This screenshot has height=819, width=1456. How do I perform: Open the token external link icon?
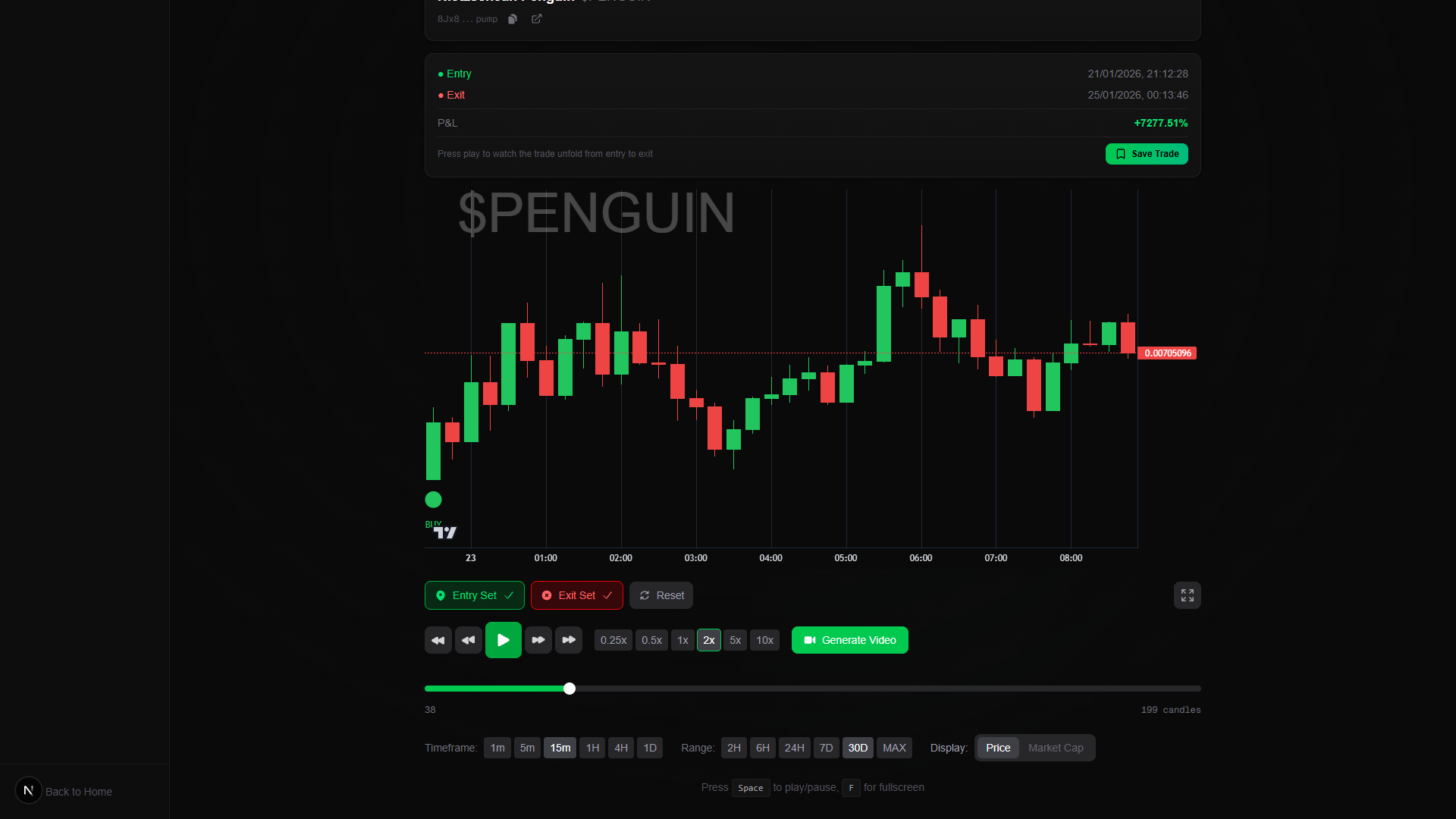(x=537, y=19)
